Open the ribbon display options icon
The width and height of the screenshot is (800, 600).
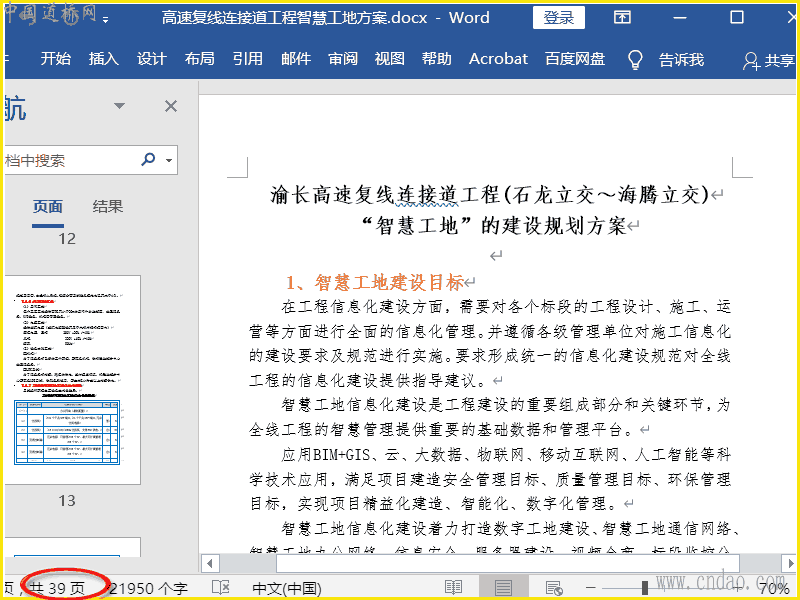pyautogui.click(x=622, y=18)
